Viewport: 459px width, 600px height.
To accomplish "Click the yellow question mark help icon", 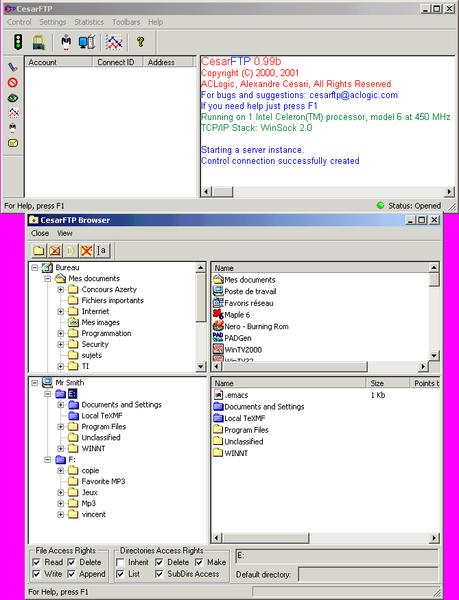I will click(140, 41).
